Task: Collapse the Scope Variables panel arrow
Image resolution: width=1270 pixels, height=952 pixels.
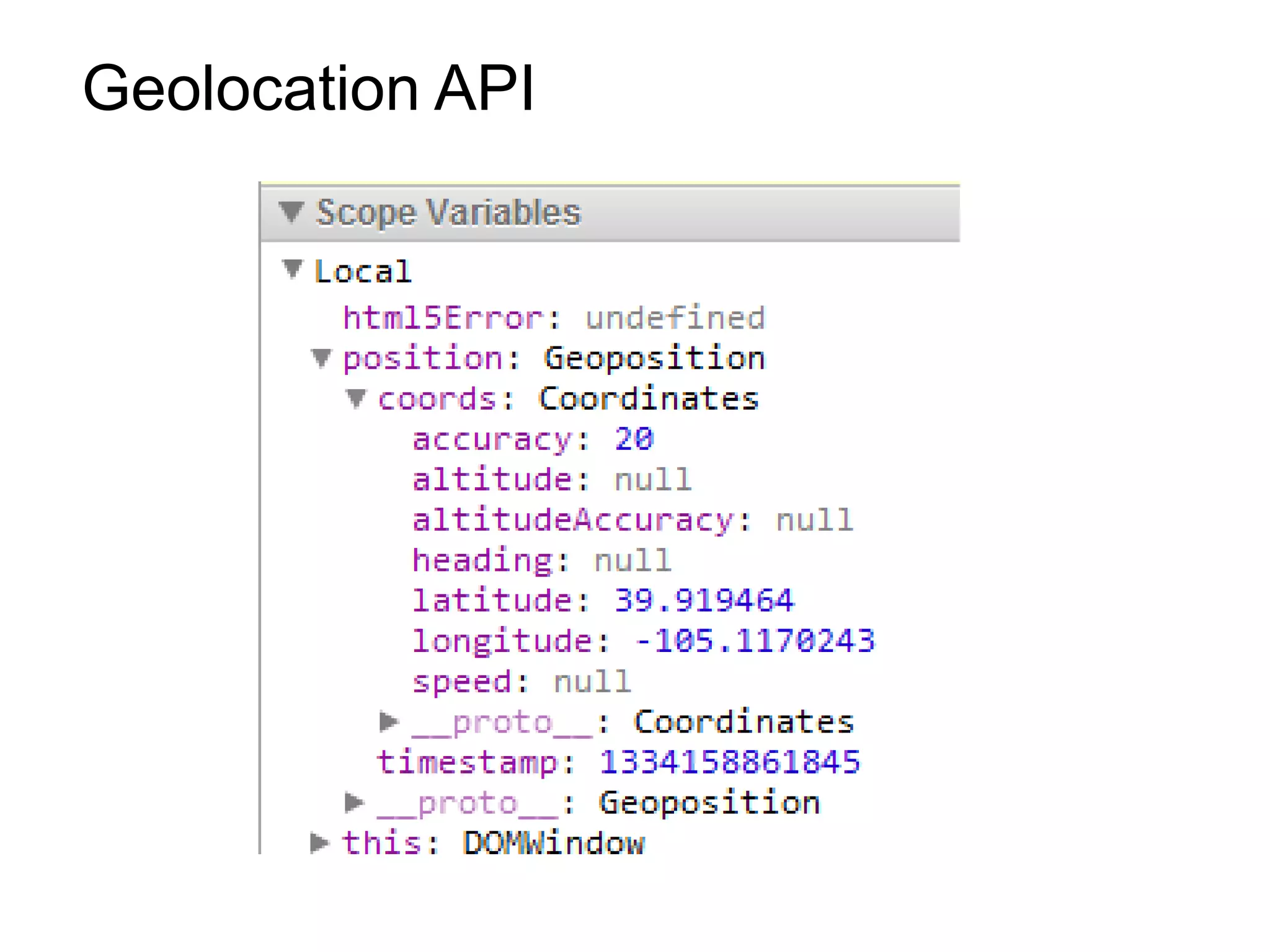Action: [x=290, y=212]
